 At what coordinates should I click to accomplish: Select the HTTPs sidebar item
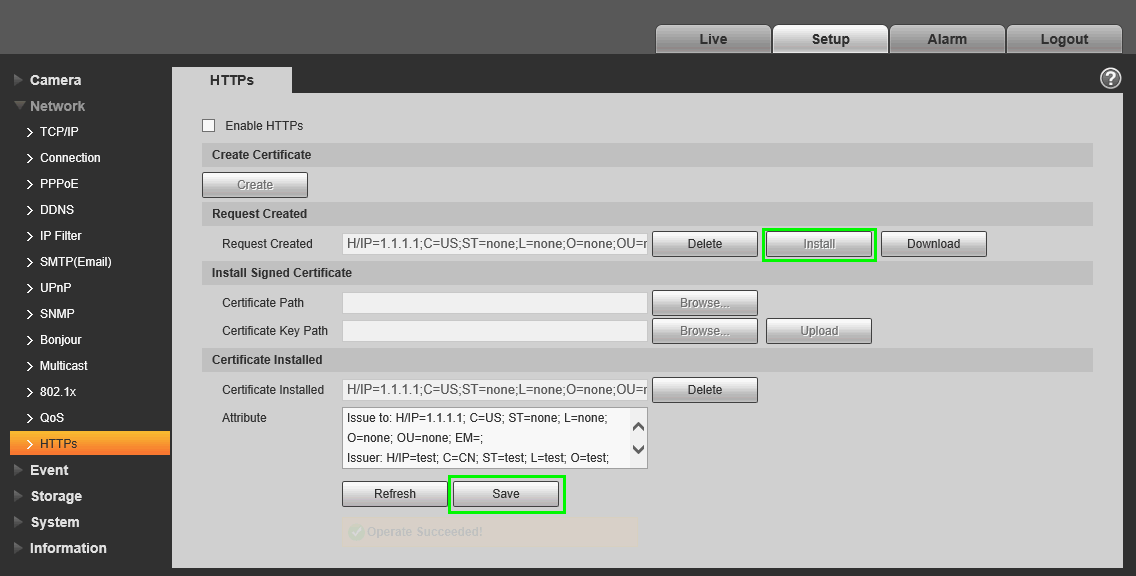click(90, 443)
